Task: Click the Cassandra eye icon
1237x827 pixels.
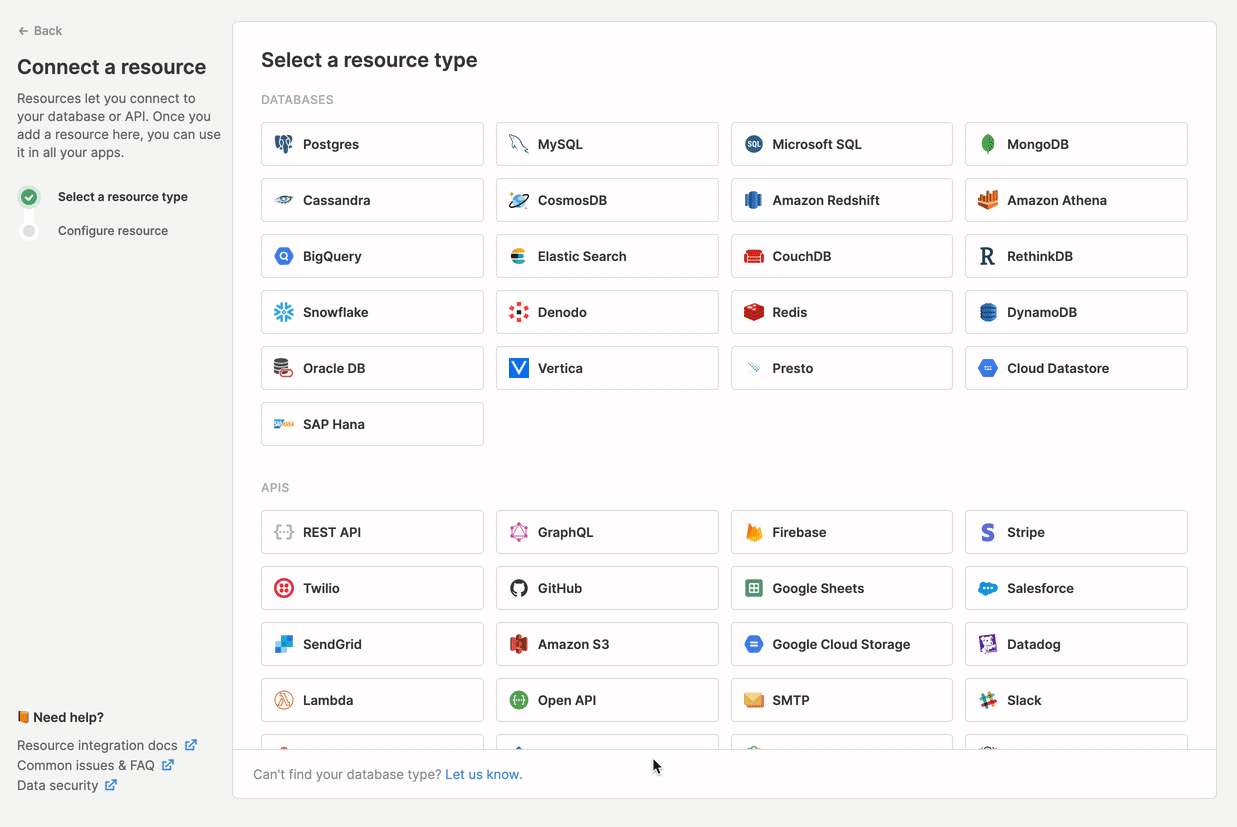Action: (x=284, y=200)
